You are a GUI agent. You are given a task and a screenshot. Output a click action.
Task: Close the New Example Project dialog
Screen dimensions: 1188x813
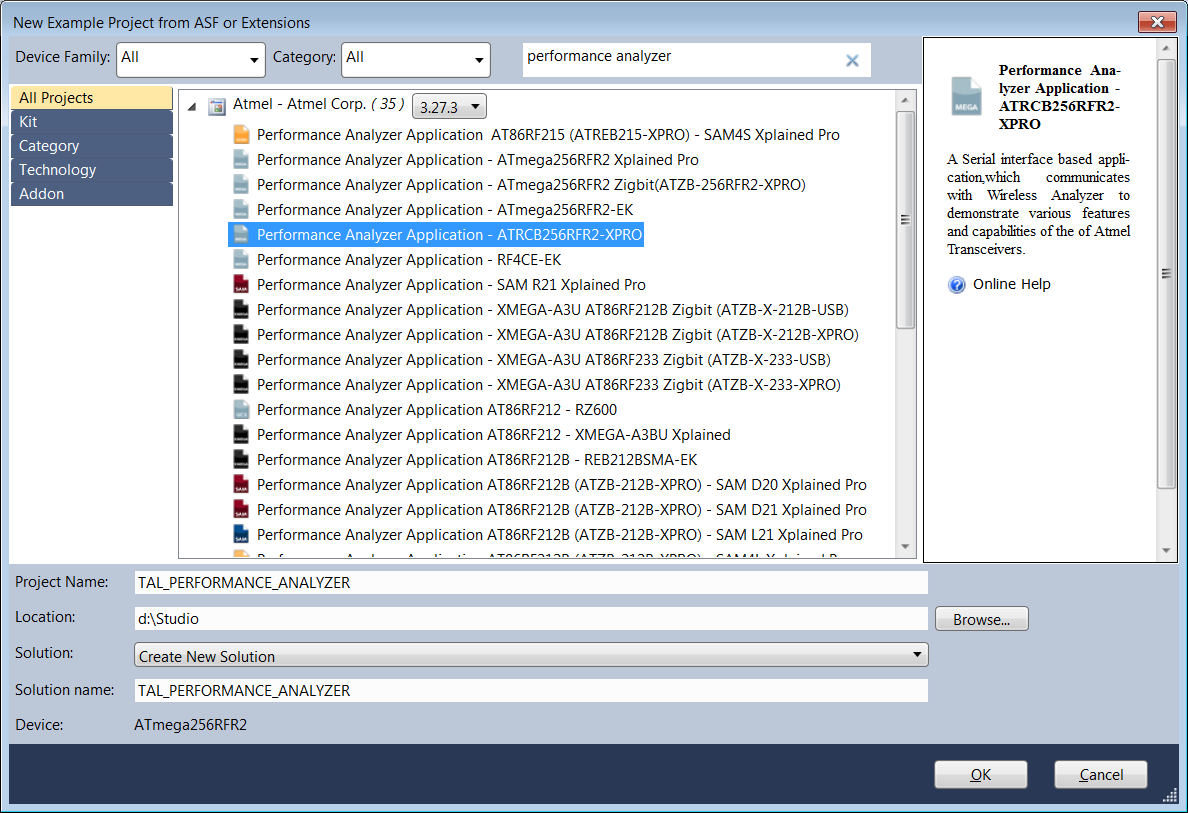click(x=1157, y=22)
